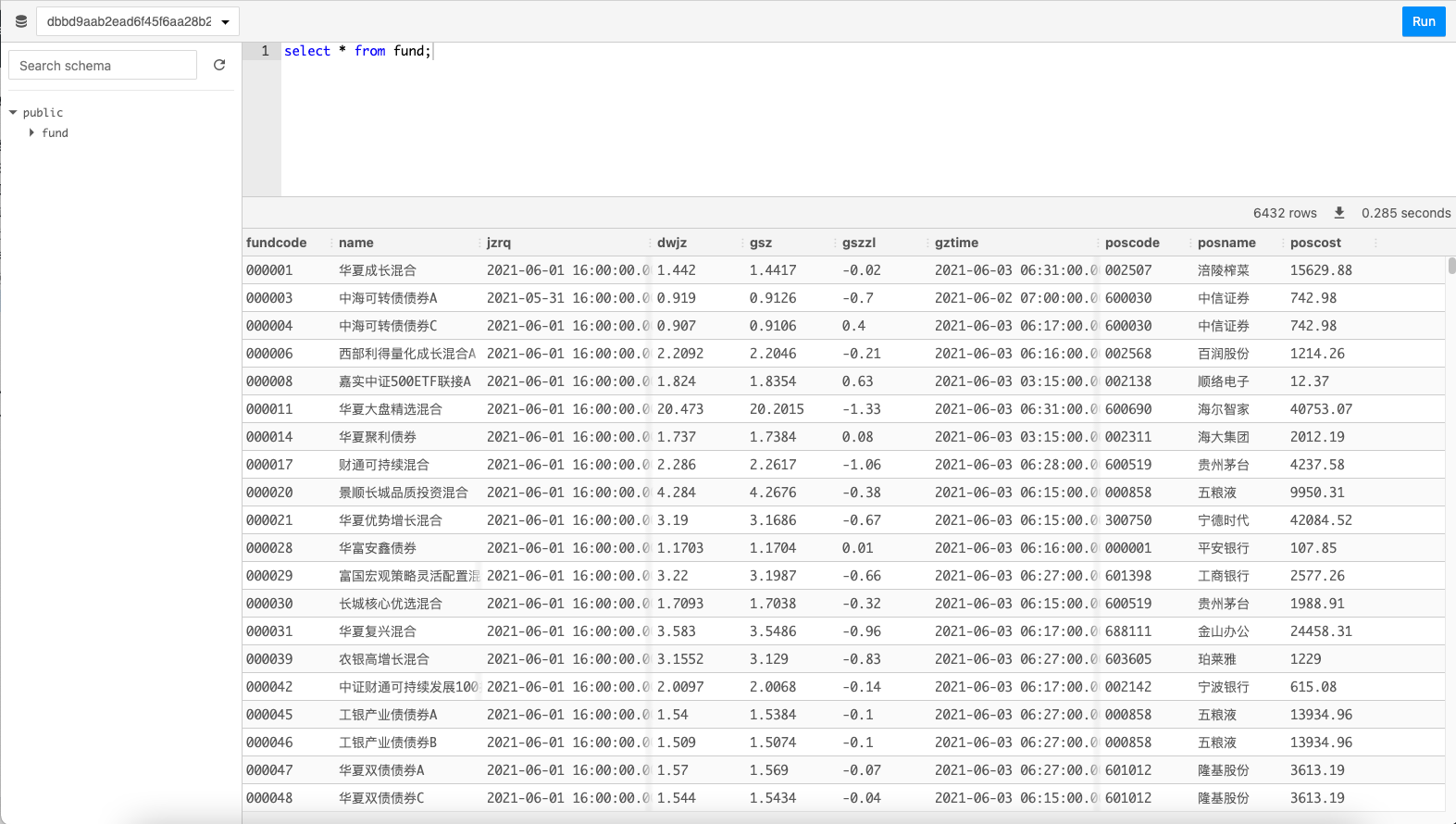Select the fundcode cell 000020

pos(269,493)
